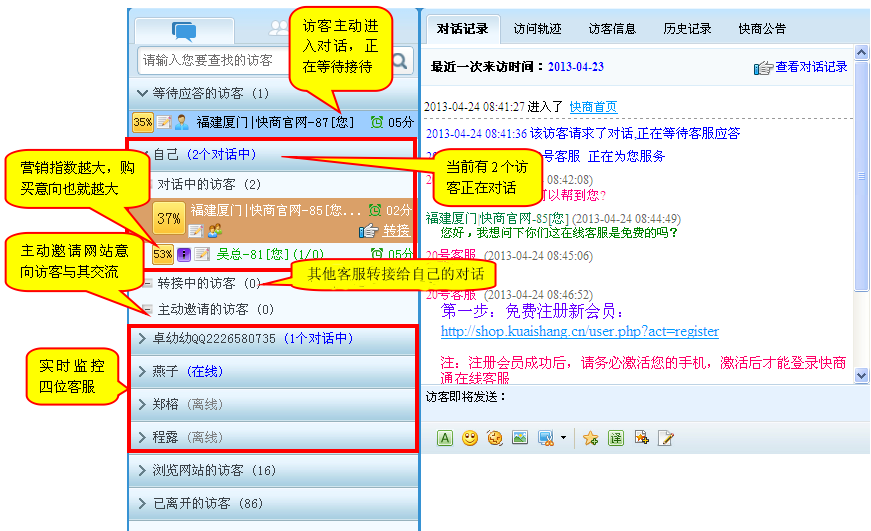Switch to the 访问轨迹 tab

coord(538,29)
